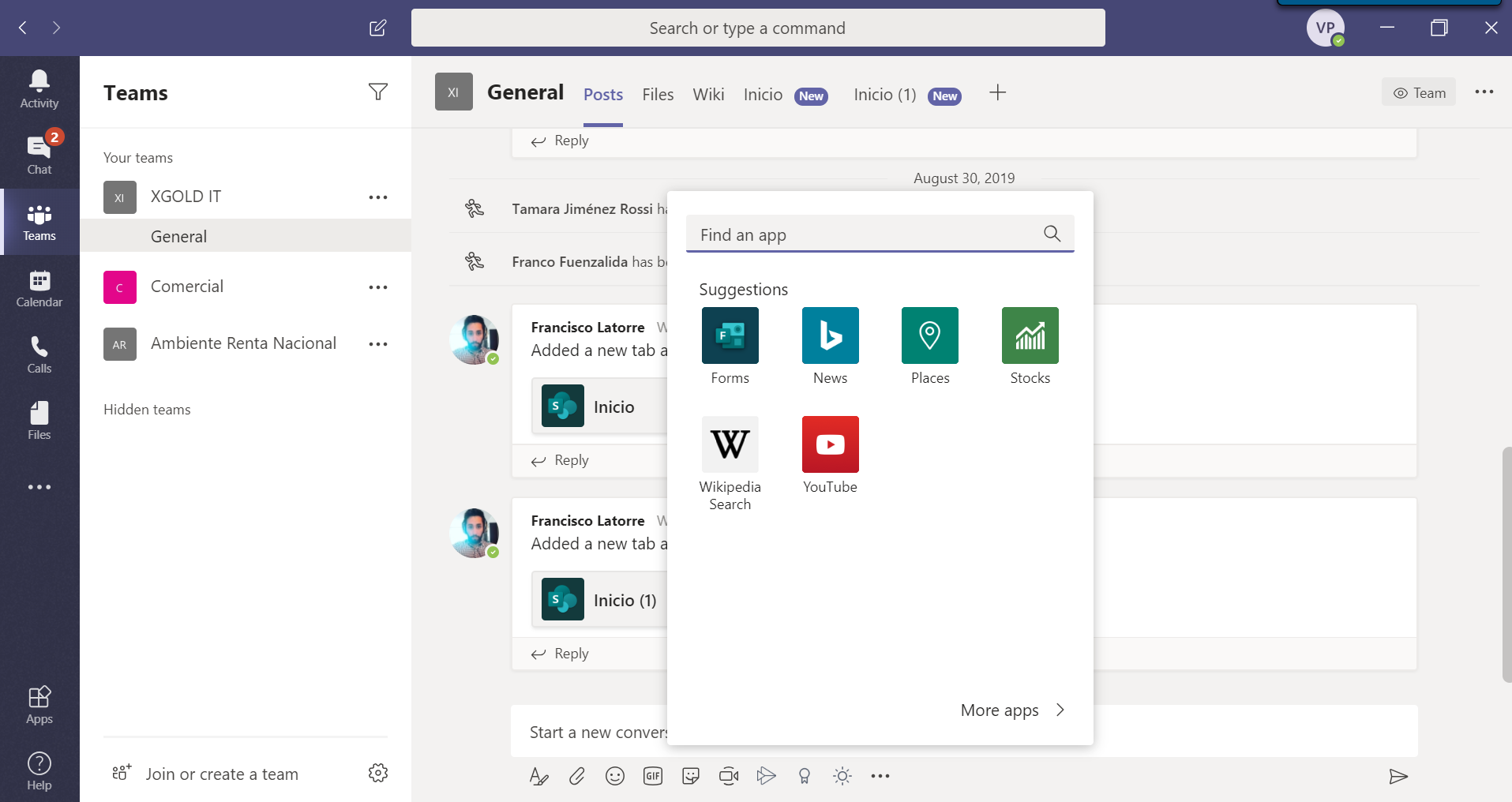
Task: Open the Activity feed
Action: 39,89
